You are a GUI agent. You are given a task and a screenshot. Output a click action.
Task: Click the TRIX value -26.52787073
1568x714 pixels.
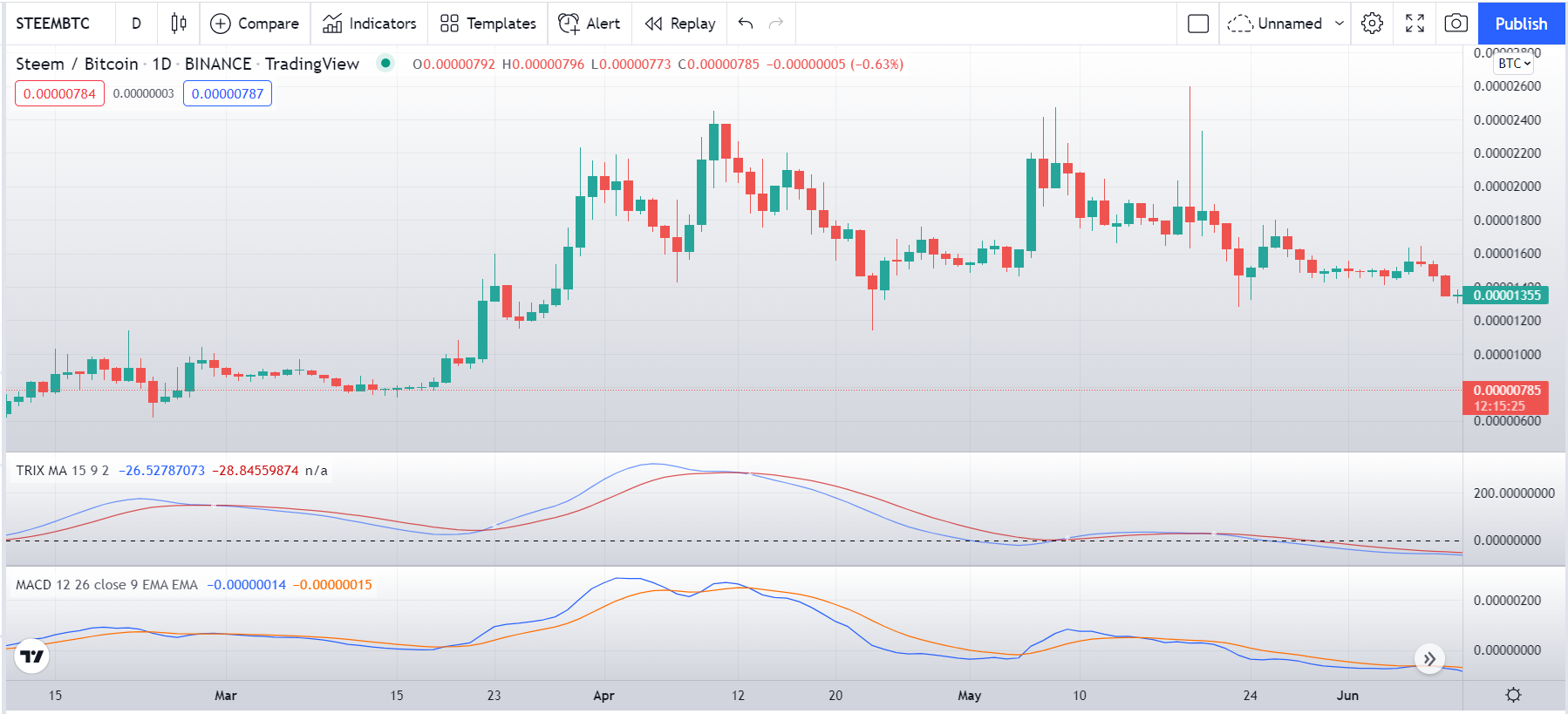tap(162, 471)
